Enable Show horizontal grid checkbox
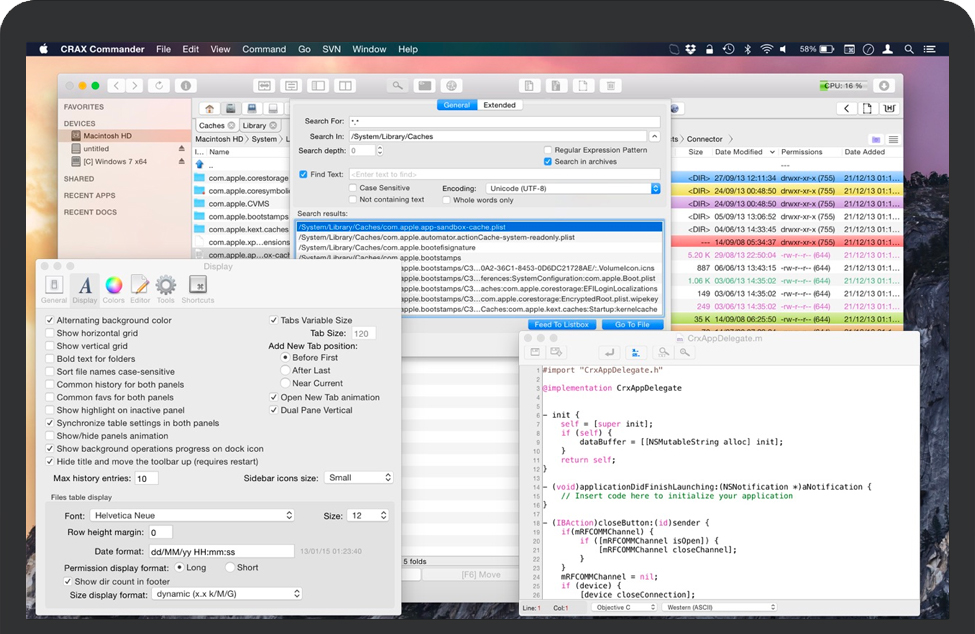This screenshot has height=634, width=975. click(50, 333)
